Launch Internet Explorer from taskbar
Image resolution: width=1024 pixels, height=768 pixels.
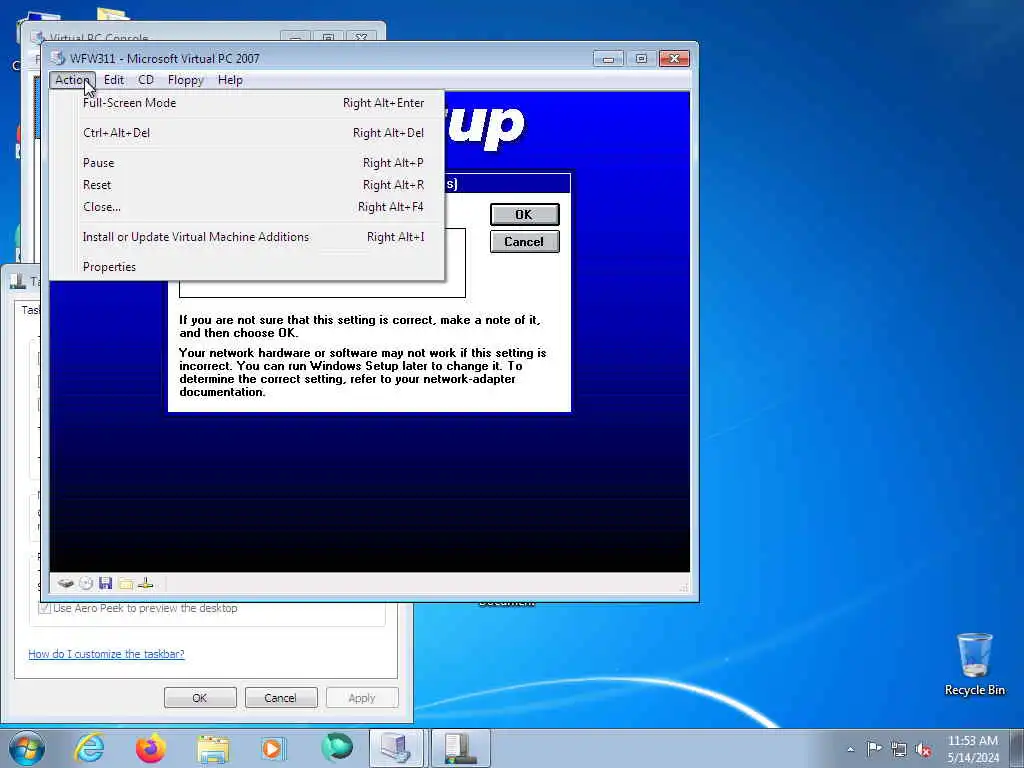[89, 748]
